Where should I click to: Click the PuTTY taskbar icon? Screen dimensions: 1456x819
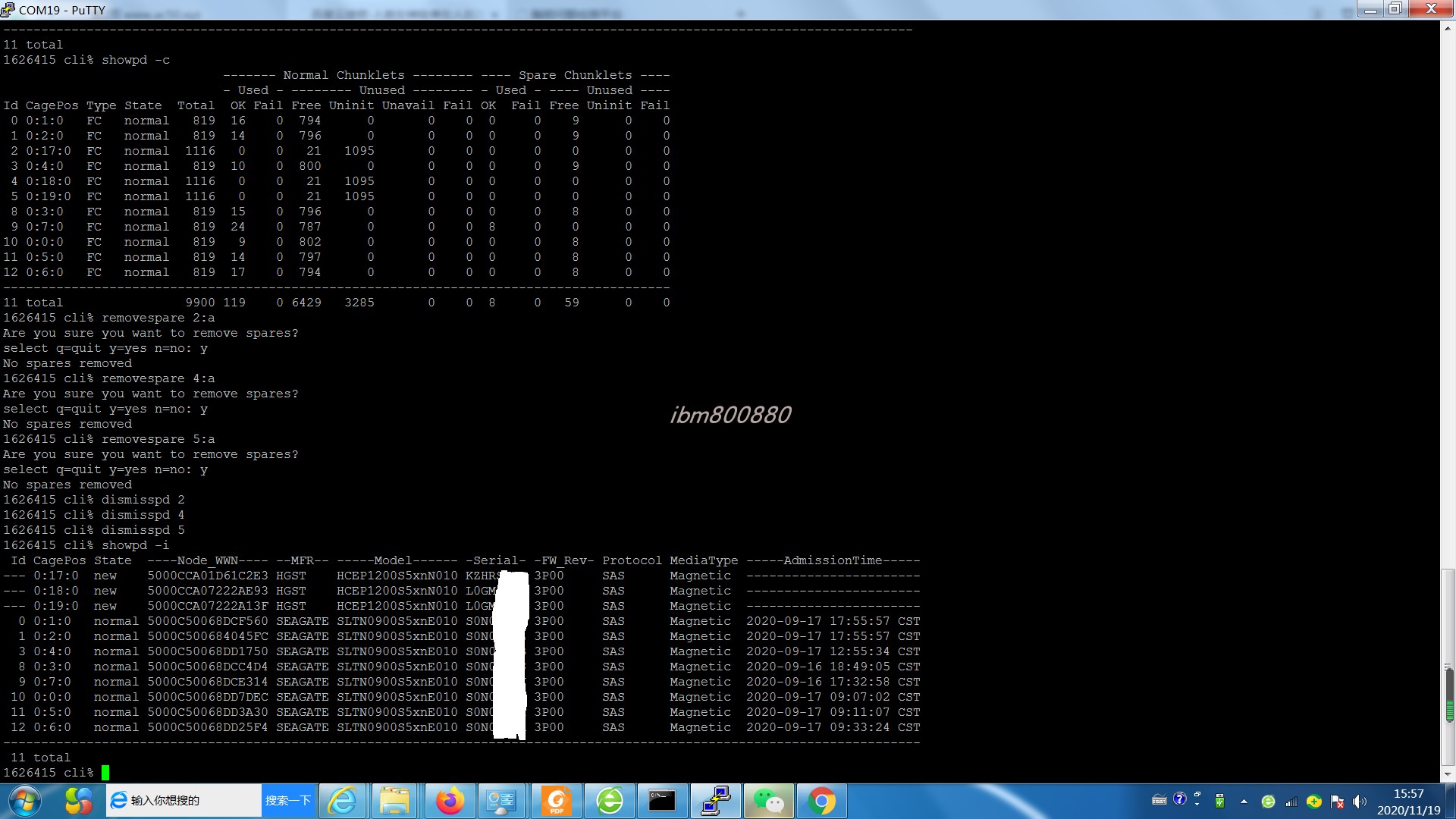(715, 801)
